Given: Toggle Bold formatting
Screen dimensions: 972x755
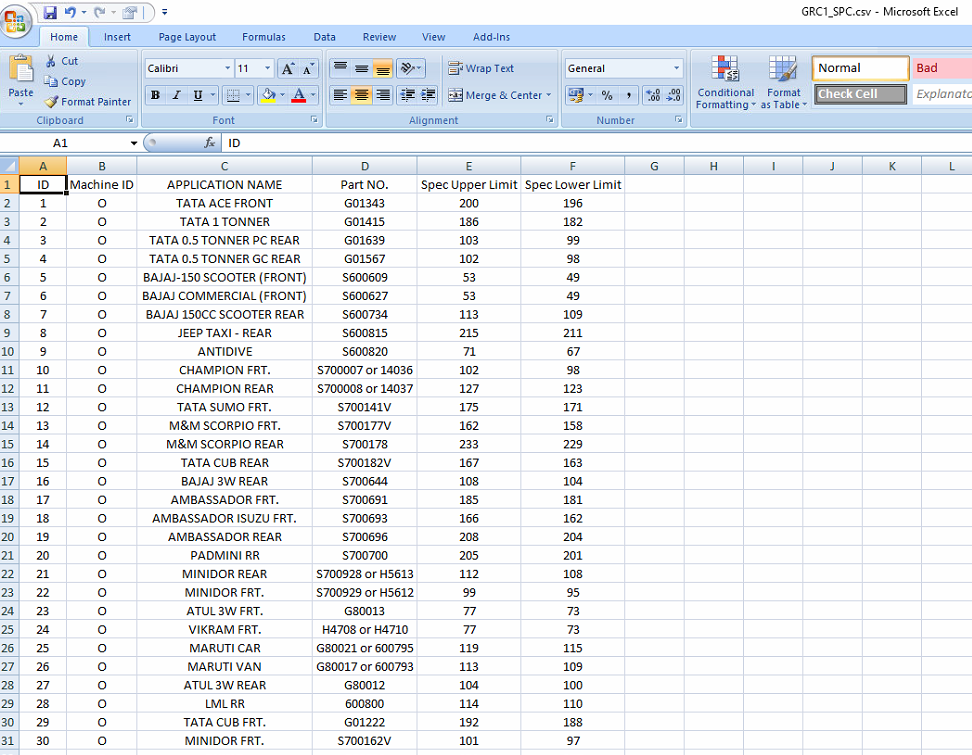Looking at the screenshot, I should pyautogui.click(x=155, y=96).
